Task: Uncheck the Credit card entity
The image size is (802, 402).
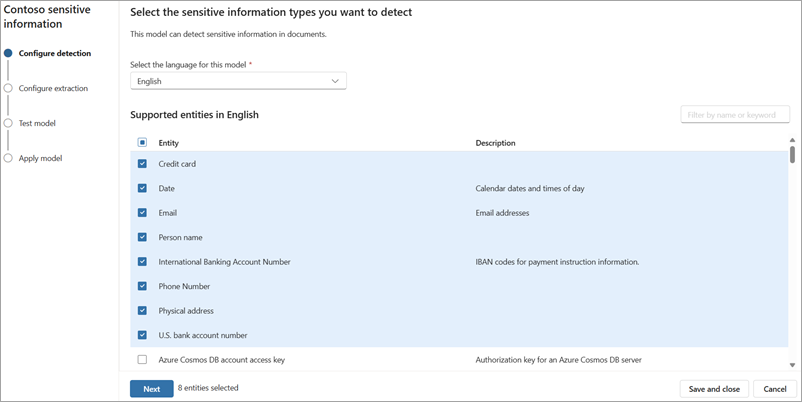Action: (x=142, y=163)
